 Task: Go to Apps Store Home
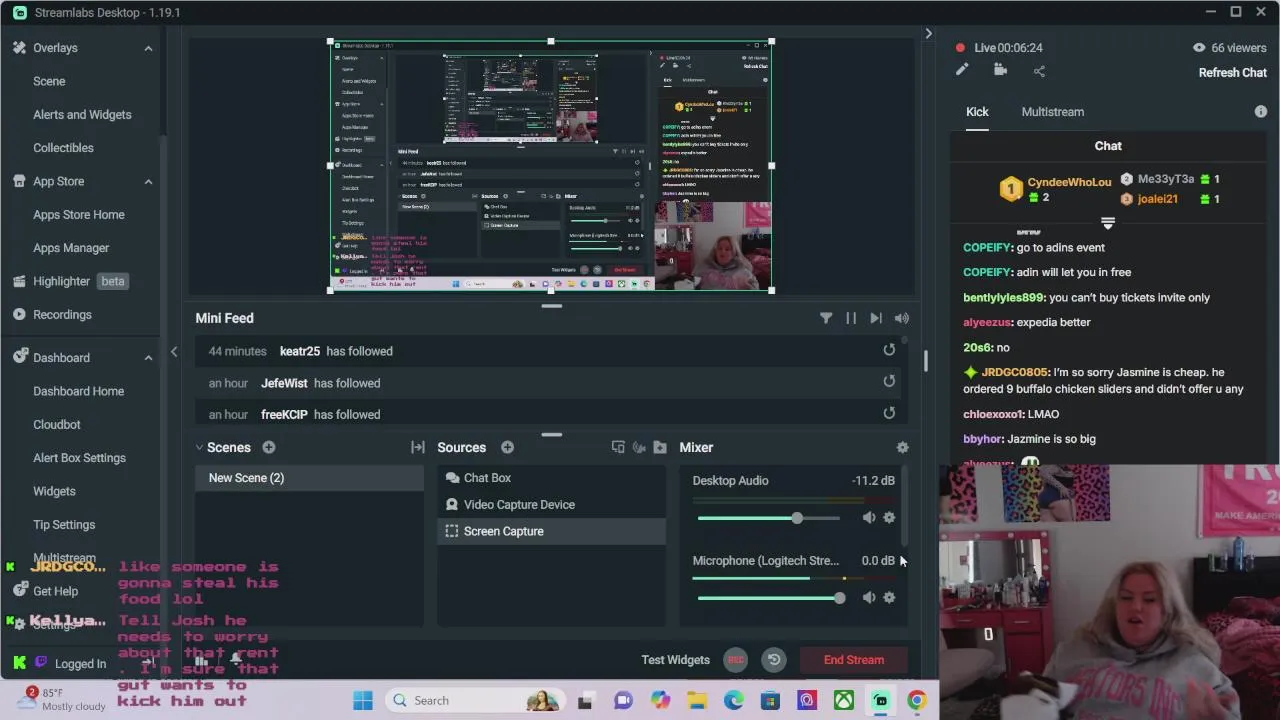pos(79,214)
